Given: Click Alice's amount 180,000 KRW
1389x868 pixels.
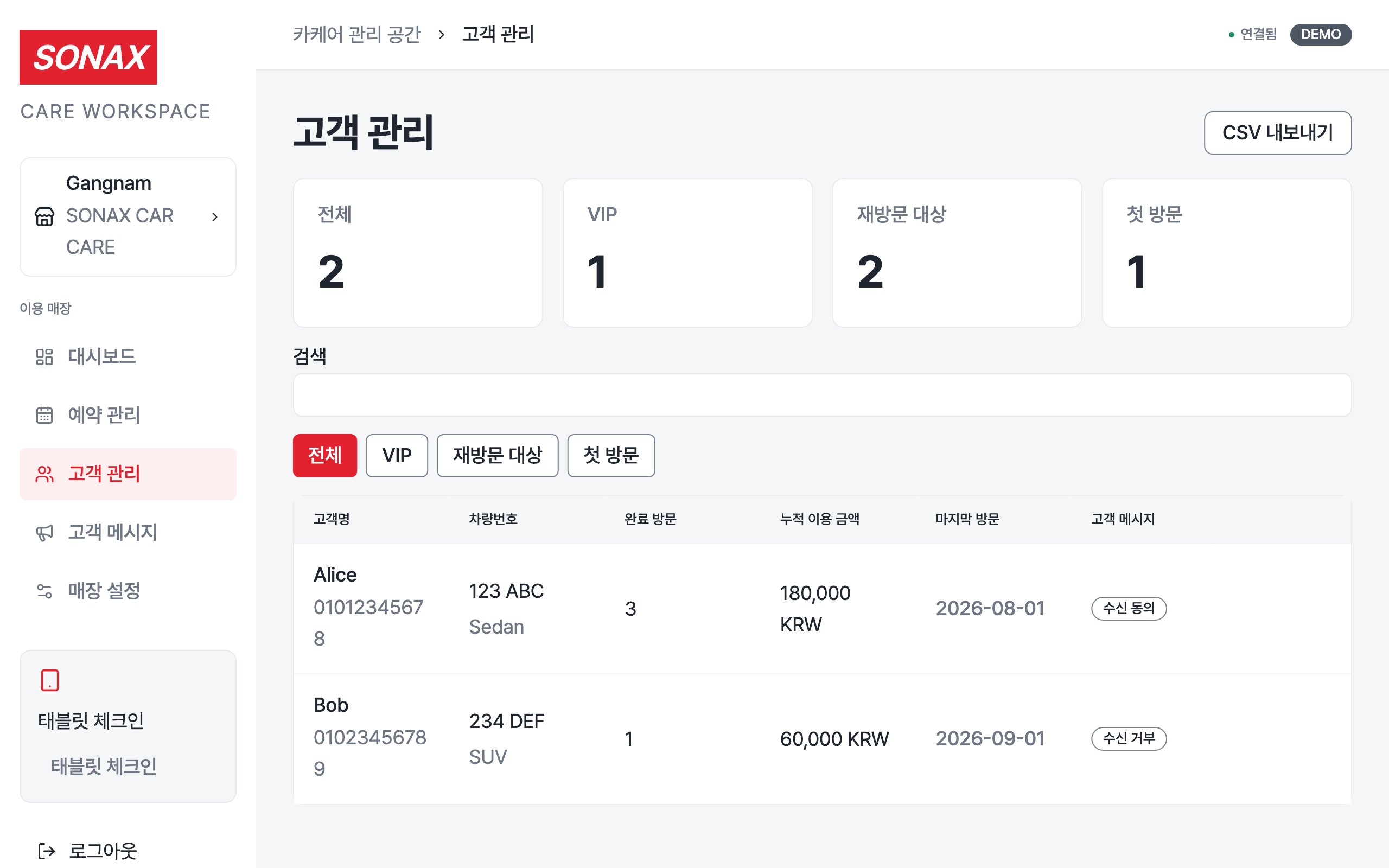Looking at the screenshot, I should point(815,609).
